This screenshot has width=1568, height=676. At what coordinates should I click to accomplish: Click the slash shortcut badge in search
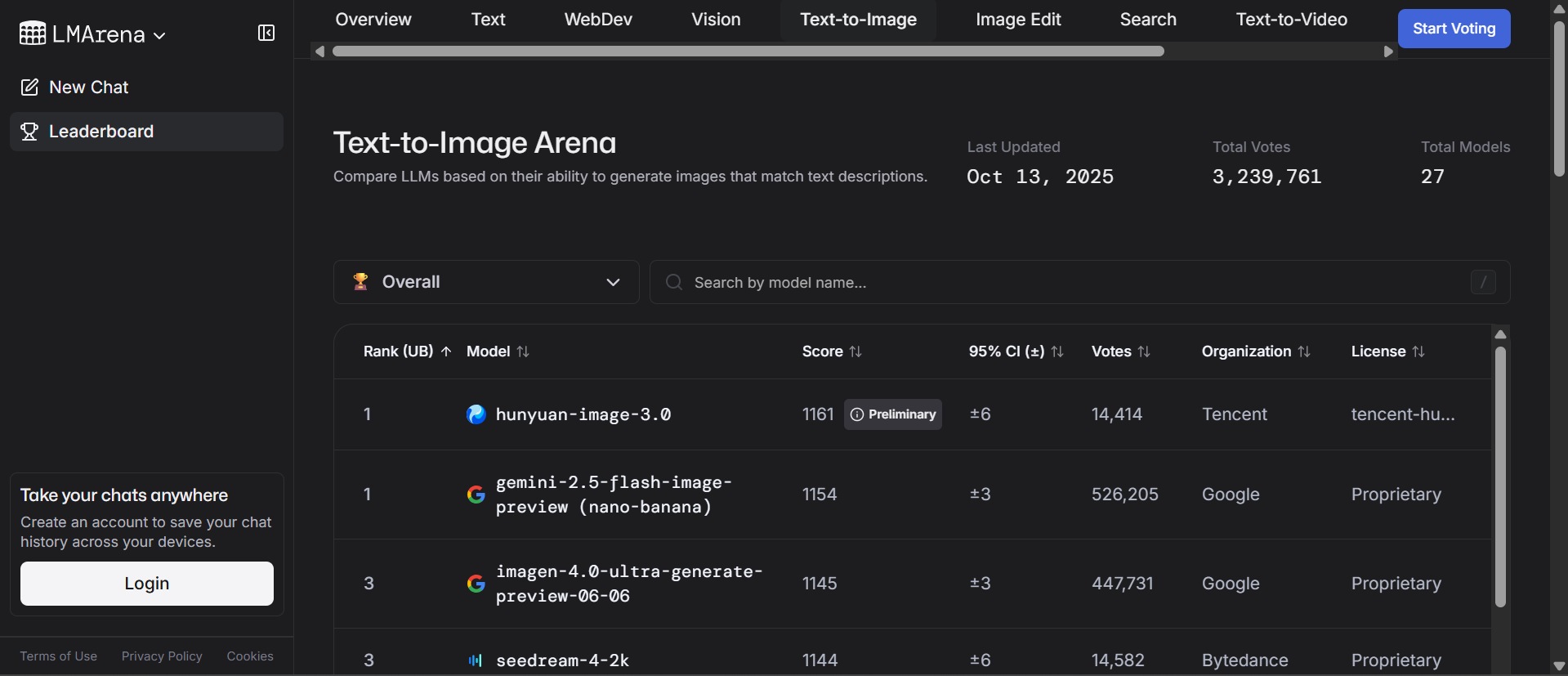click(x=1483, y=282)
